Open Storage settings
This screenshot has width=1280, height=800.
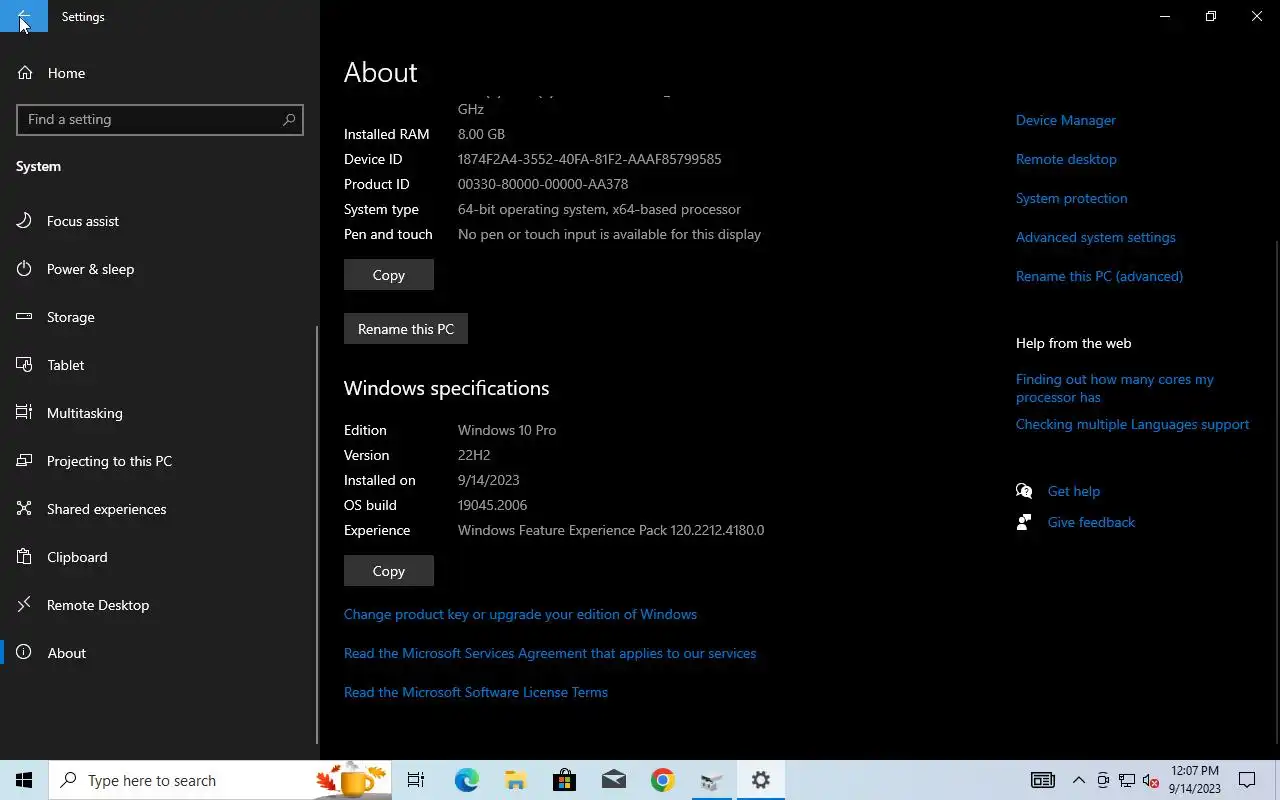pyautogui.click(x=160, y=317)
